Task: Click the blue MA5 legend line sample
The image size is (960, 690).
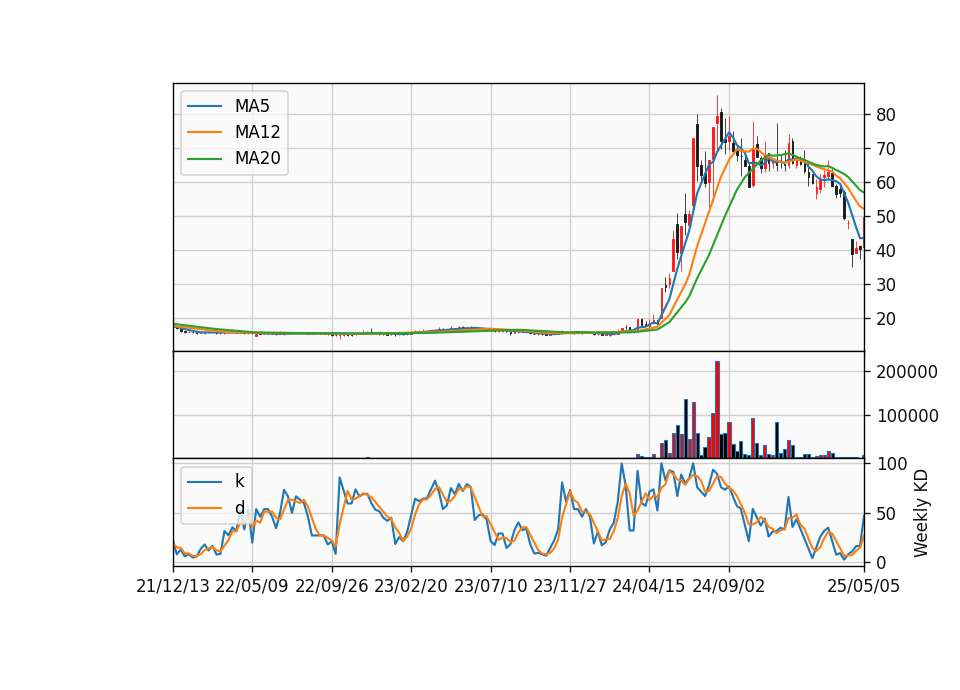Action: tap(204, 107)
